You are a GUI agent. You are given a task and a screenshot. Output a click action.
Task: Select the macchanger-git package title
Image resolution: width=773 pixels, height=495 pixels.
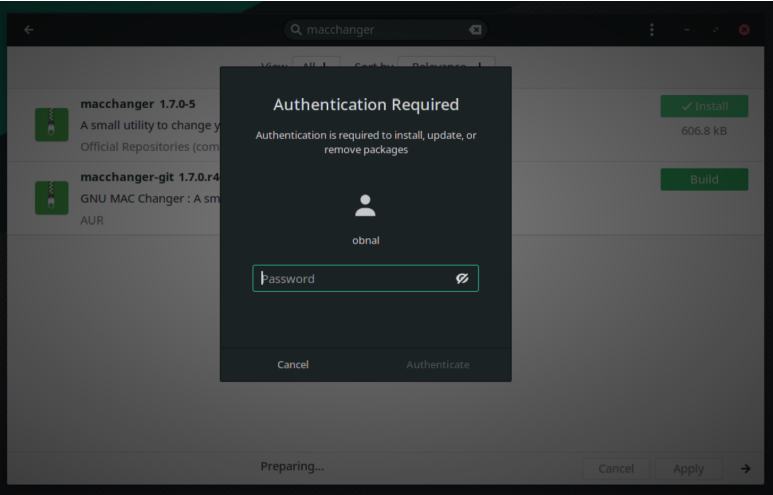[x=150, y=177]
